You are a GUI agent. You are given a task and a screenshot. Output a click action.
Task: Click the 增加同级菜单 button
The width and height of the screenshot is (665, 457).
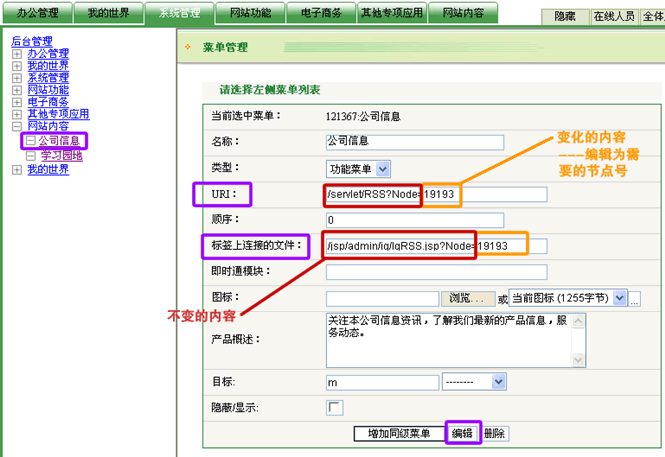click(x=399, y=433)
